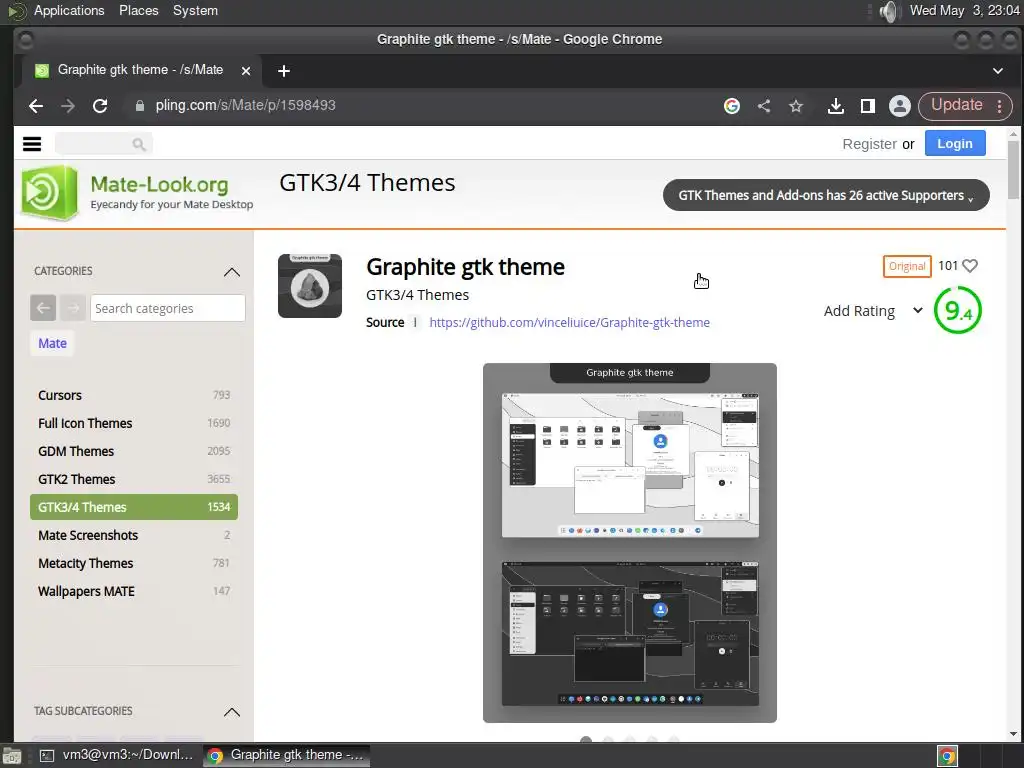Click categories back arrow button
Image resolution: width=1024 pixels, height=768 pixels.
[43, 308]
